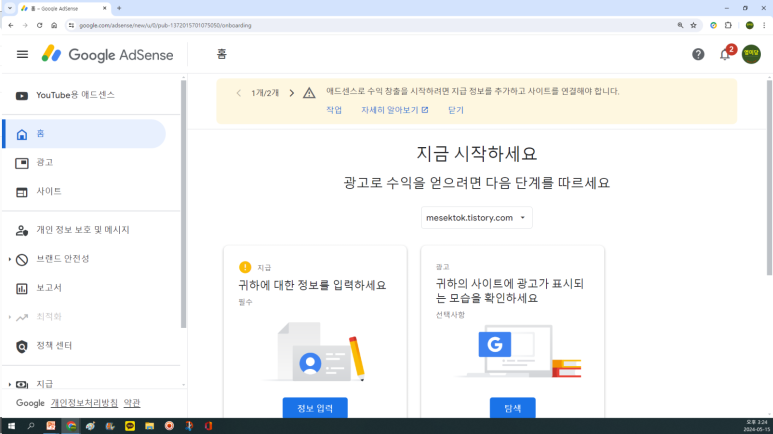
Task: Open the Chrome three-dot menu
Action: coord(764,25)
